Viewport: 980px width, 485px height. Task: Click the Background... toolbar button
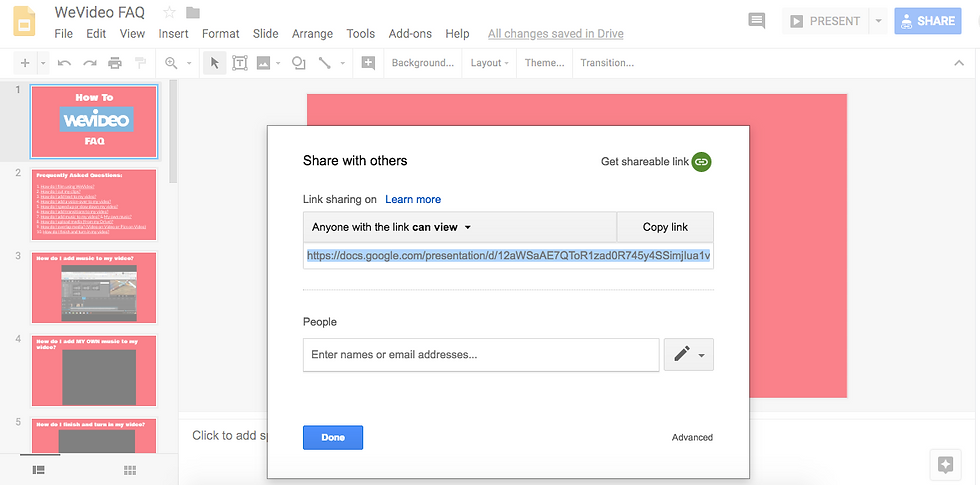[423, 62]
